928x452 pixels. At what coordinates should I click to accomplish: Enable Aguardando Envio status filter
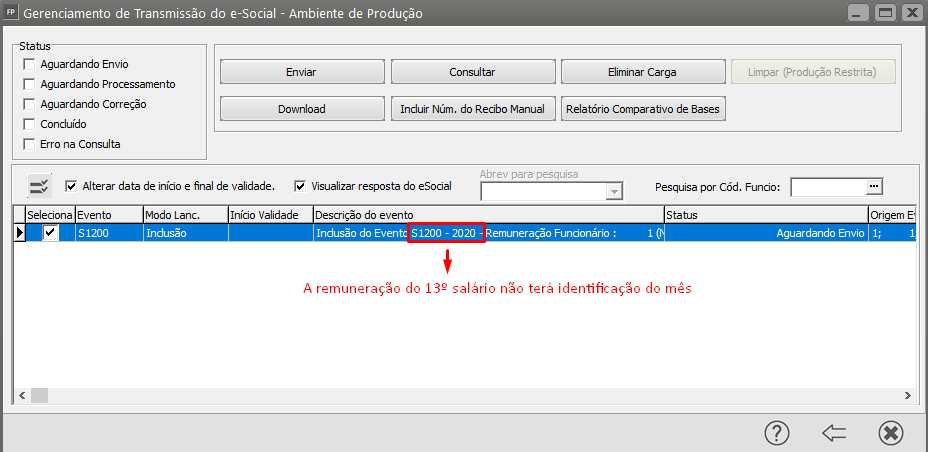pos(28,64)
